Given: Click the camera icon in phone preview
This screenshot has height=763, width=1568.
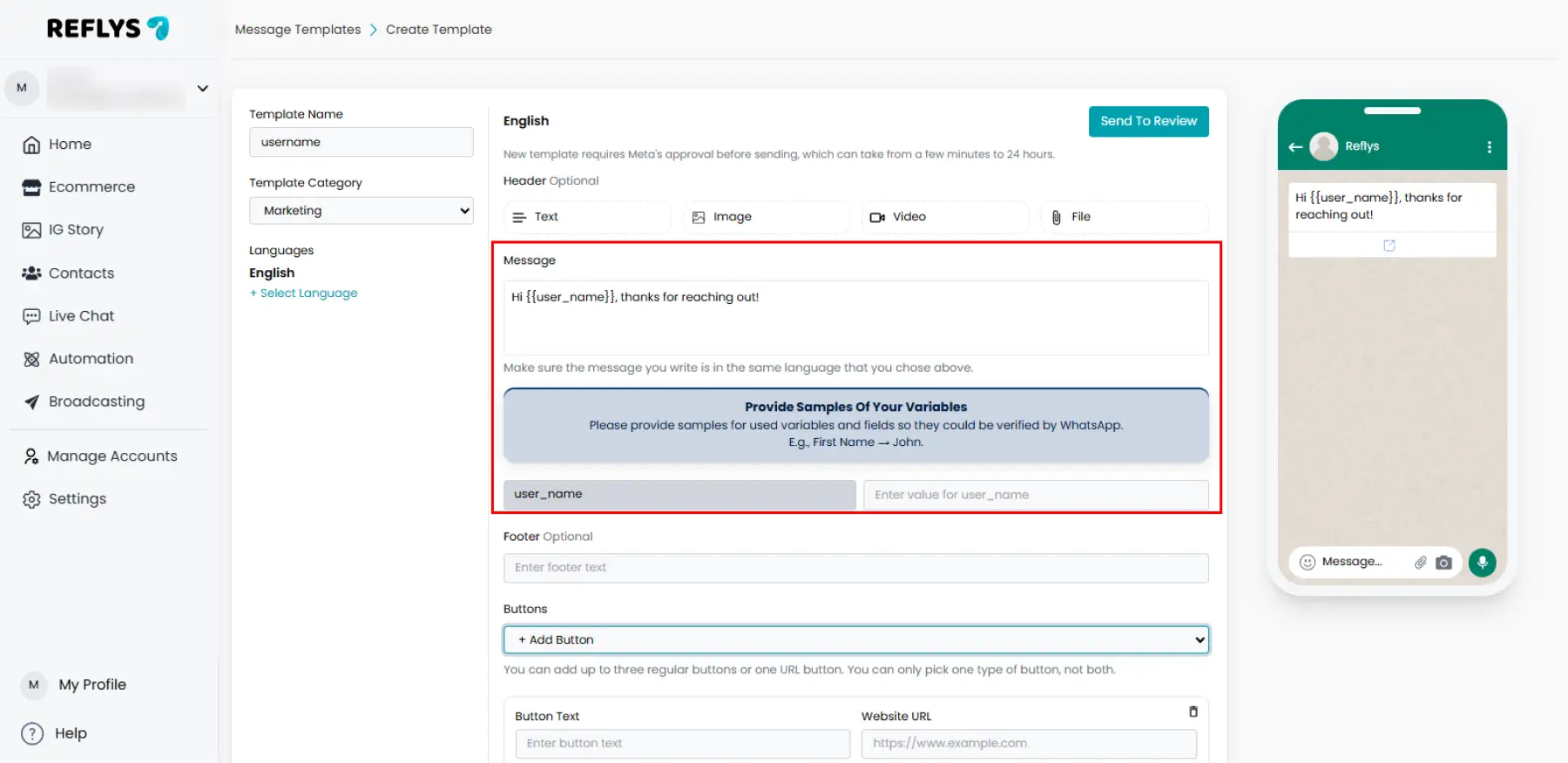Looking at the screenshot, I should click(1443, 563).
